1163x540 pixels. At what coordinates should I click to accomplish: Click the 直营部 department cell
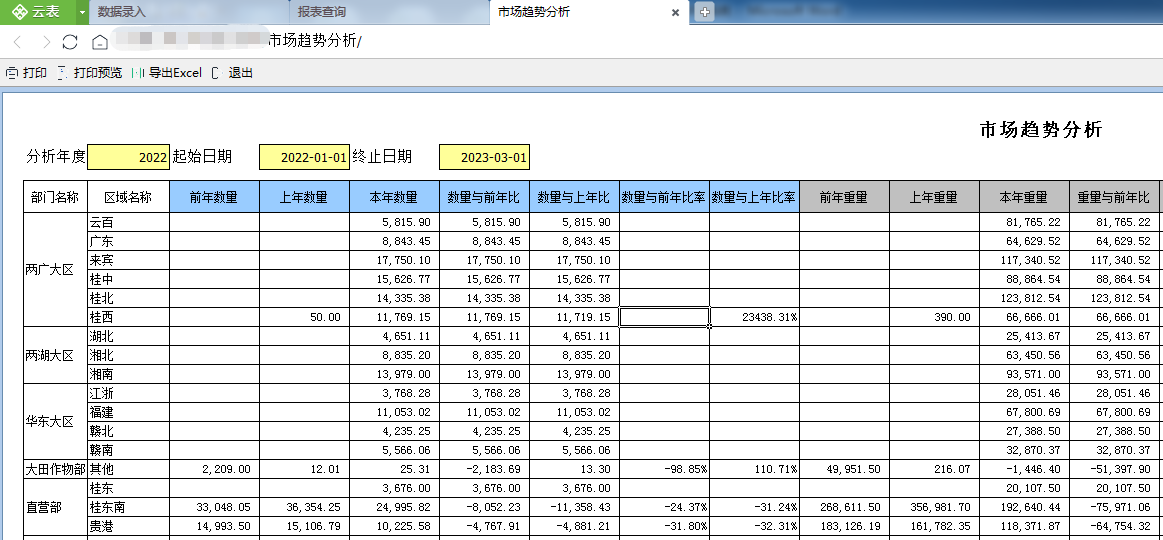55,507
